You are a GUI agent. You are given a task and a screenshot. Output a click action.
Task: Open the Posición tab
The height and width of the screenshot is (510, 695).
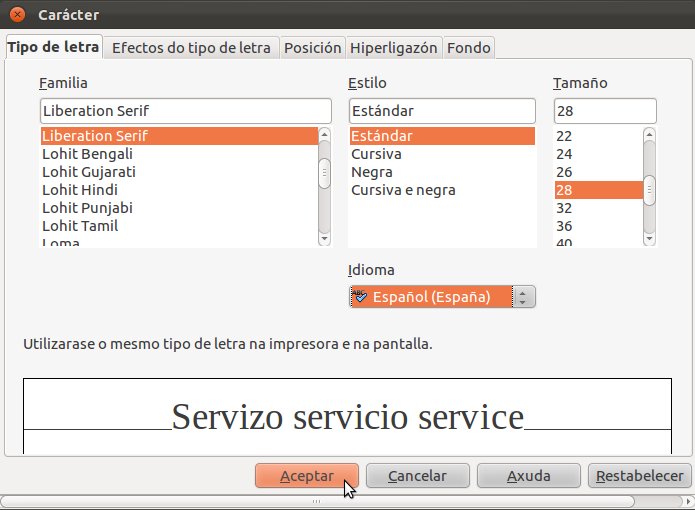[x=312, y=48]
